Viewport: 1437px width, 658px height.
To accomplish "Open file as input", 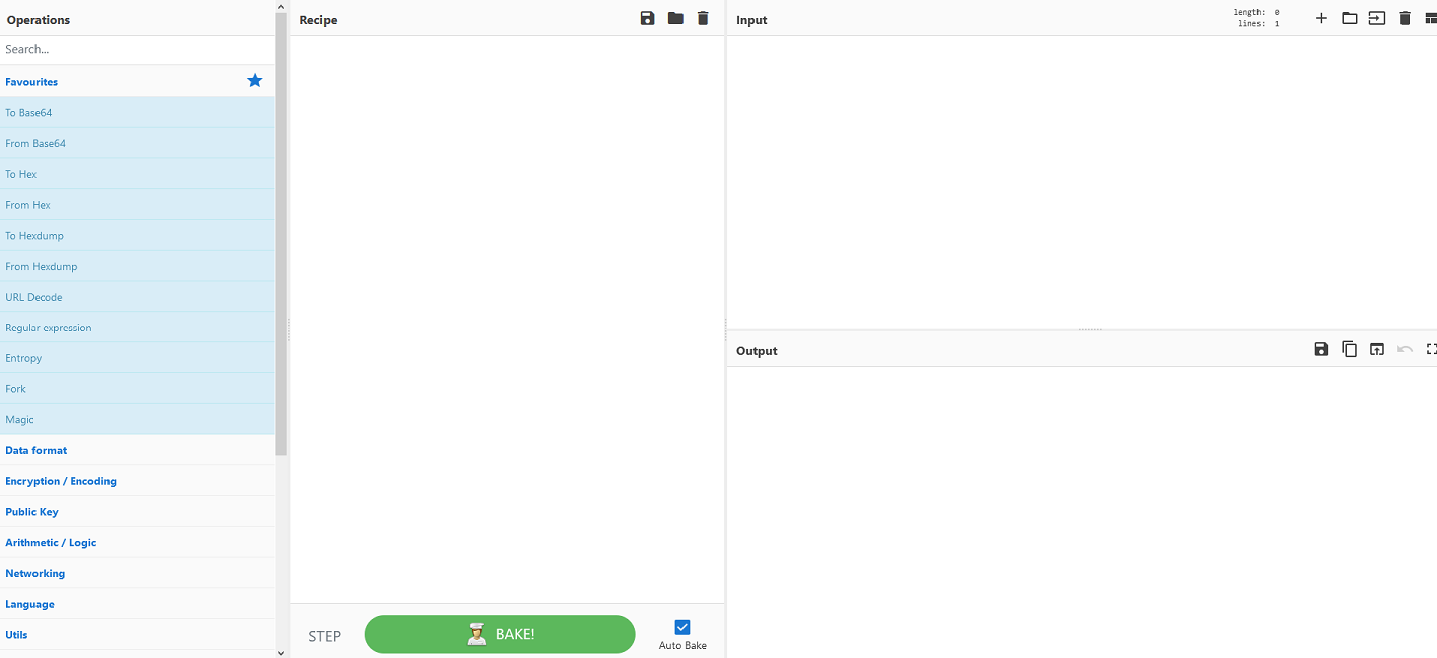I will [x=1377, y=18].
